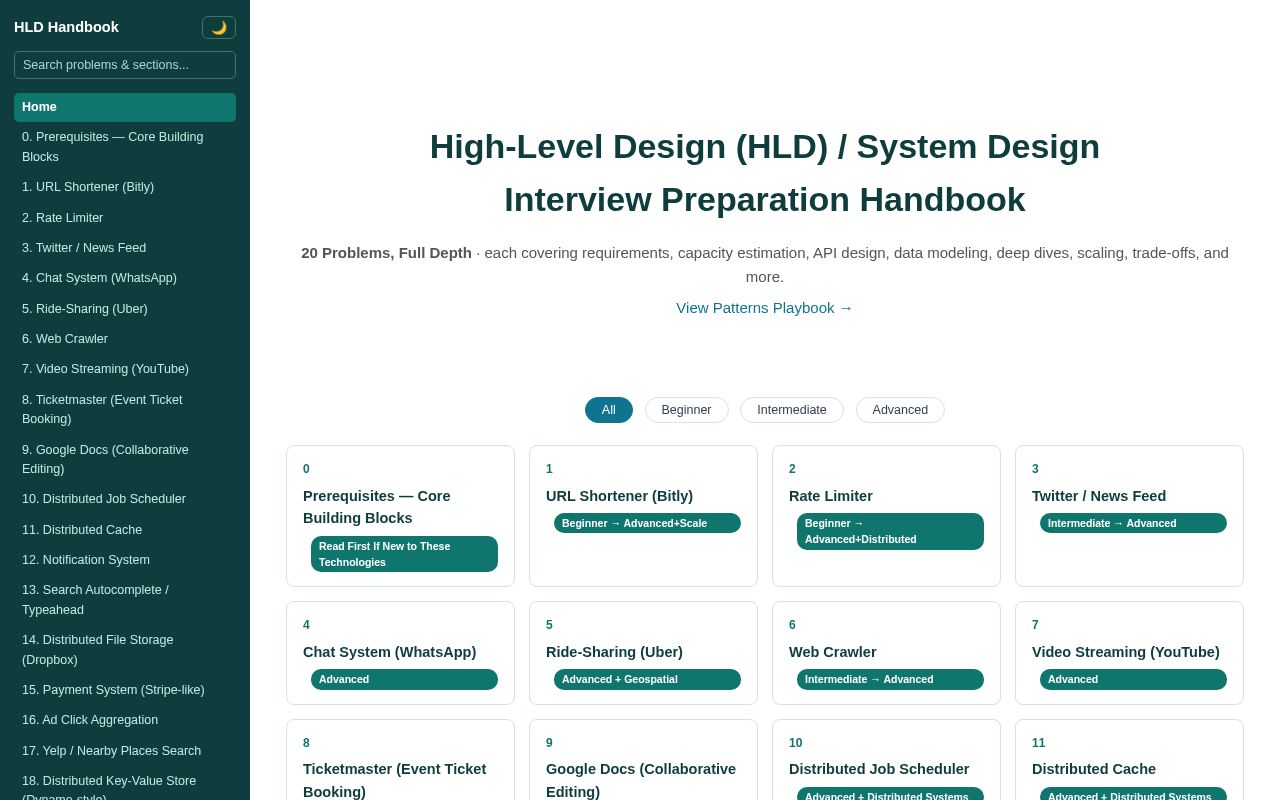Click the High-Level Design (HLD) main heading

(765, 173)
